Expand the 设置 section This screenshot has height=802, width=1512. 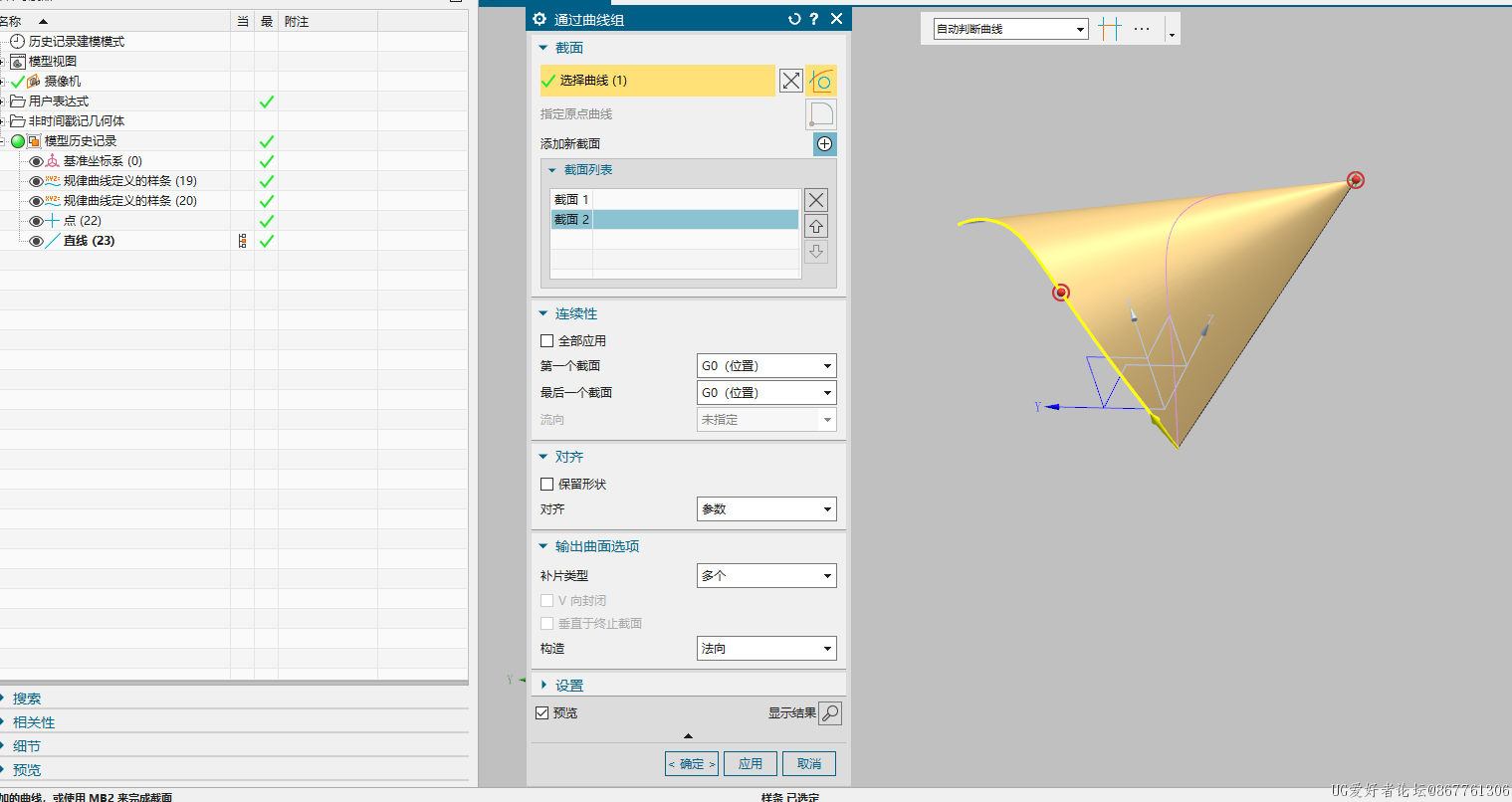click(543, 686)
